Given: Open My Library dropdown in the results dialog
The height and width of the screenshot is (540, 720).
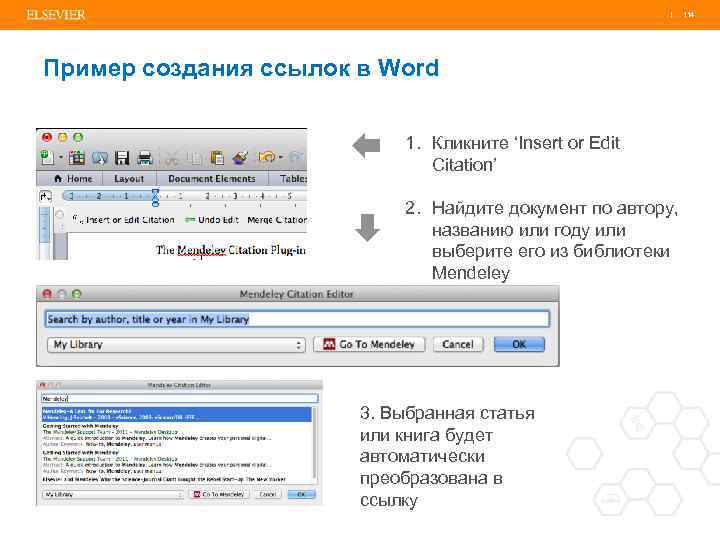Looking at the screenshot, I should [113, 495].
